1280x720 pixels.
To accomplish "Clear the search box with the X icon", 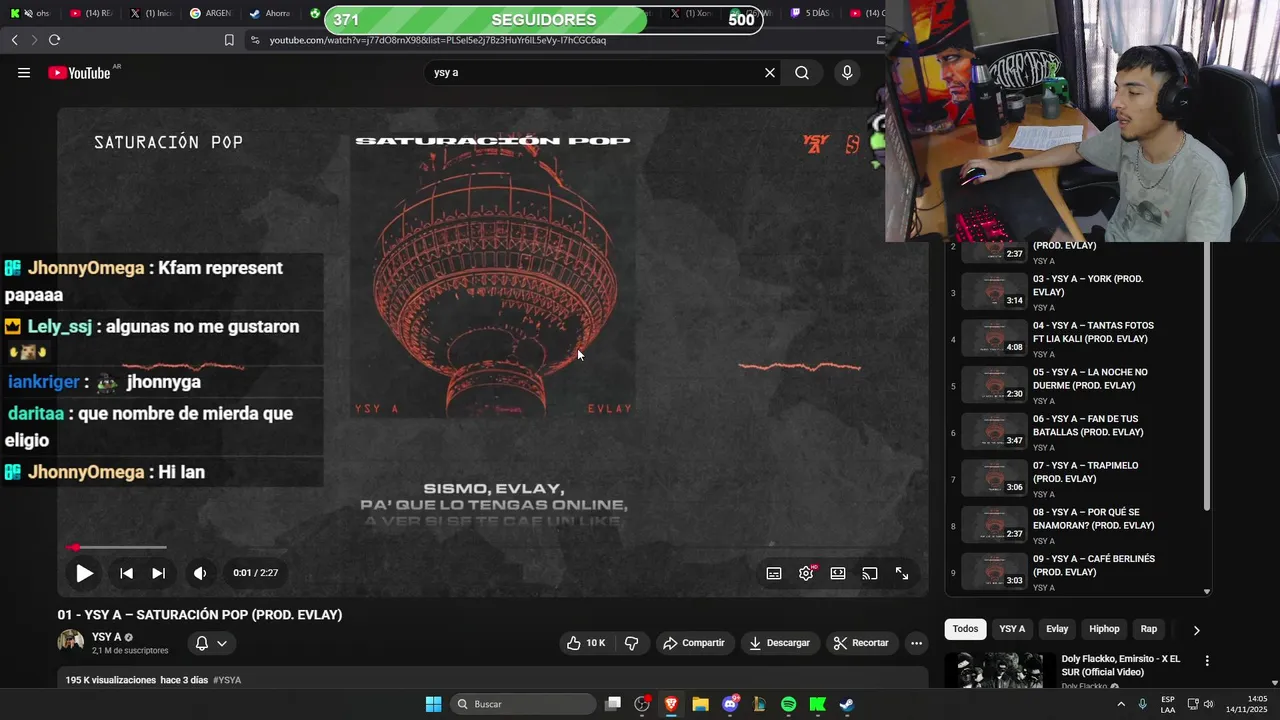I will point(770,73).
